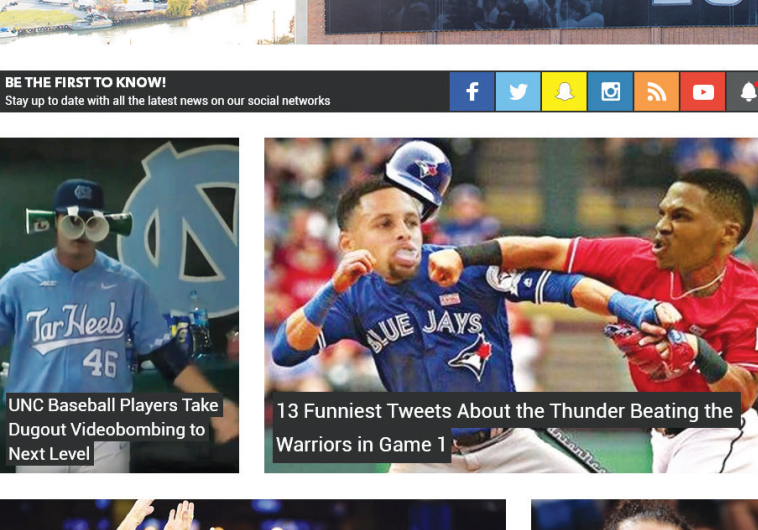Screen dimensions: 758x530
Task: Subscribe via the orange RSS feed icon
Action: click(656, 92)
